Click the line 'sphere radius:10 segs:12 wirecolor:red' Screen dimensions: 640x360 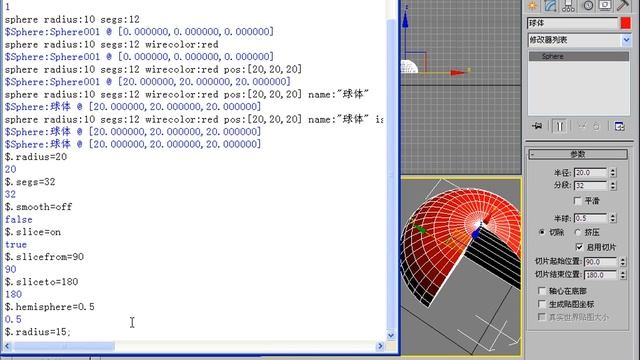click(111, 44)
